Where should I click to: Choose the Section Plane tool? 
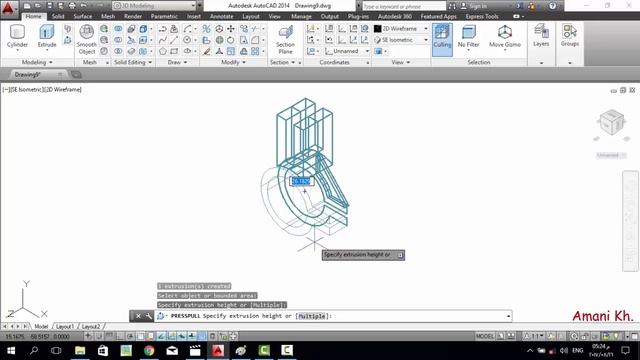coord(285,39)
